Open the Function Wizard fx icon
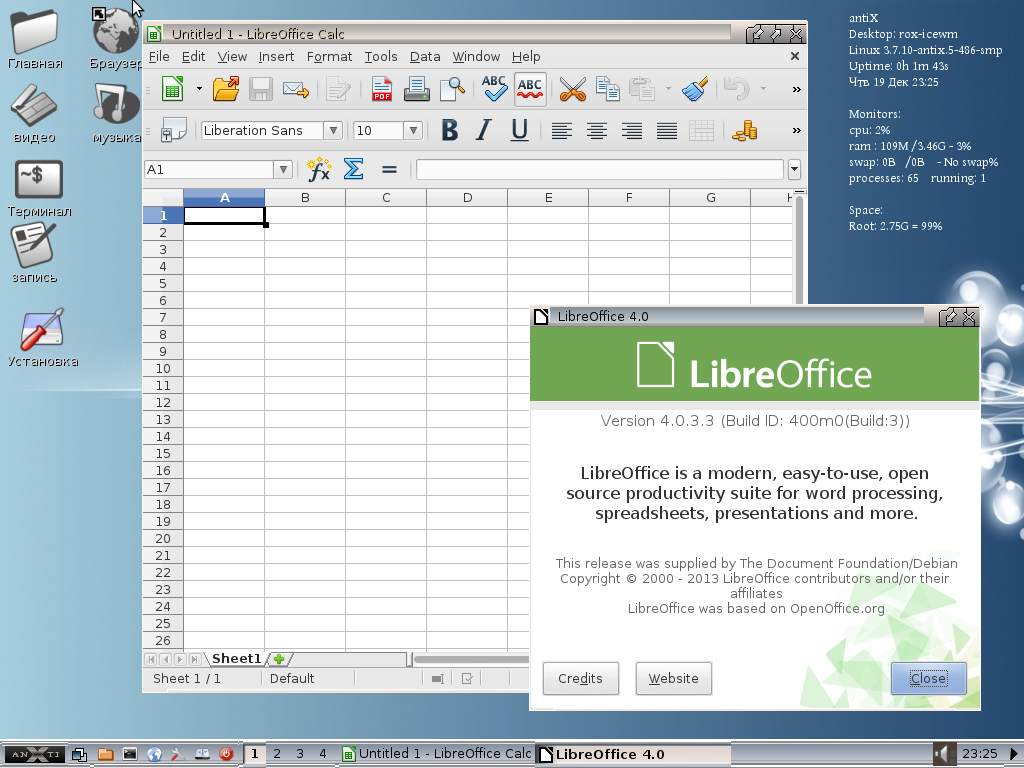 [319, 170]
